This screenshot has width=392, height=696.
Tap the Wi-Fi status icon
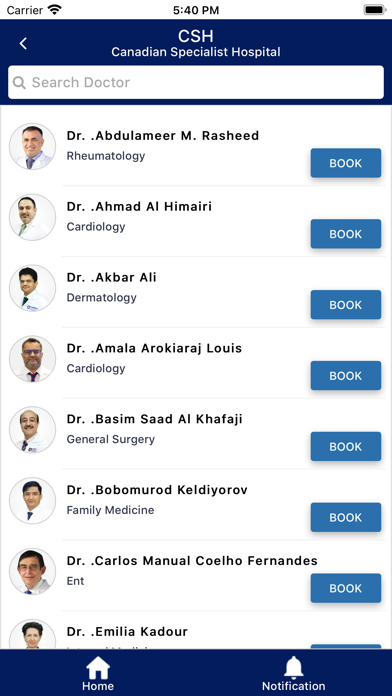click(55, 9)
